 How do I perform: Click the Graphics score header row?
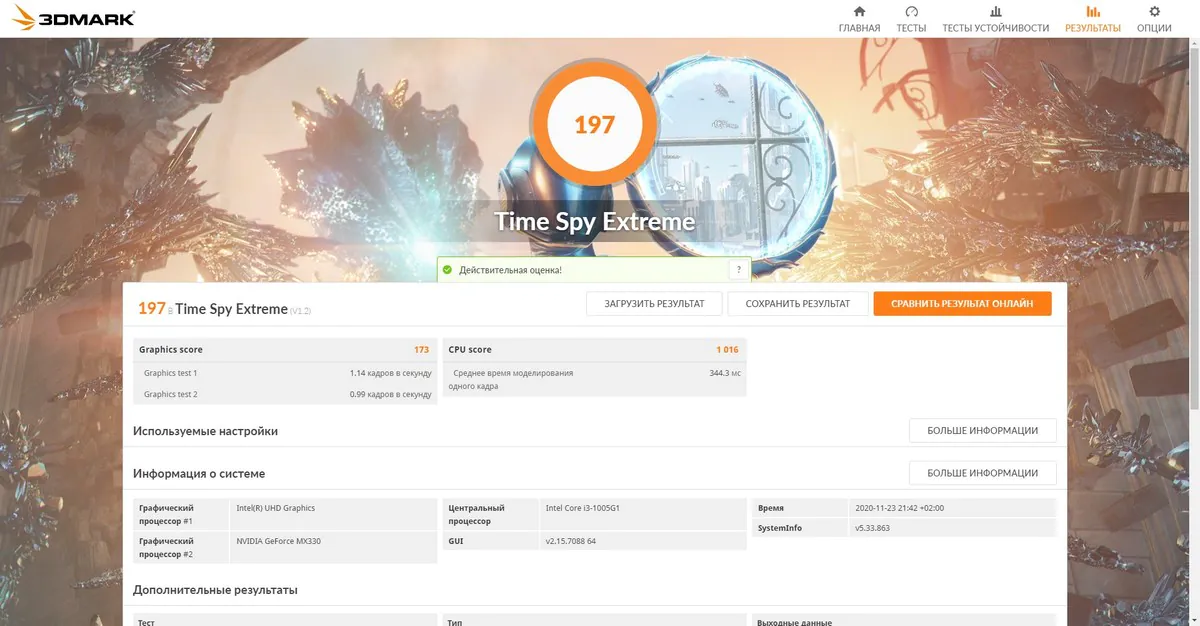(285, 350)
